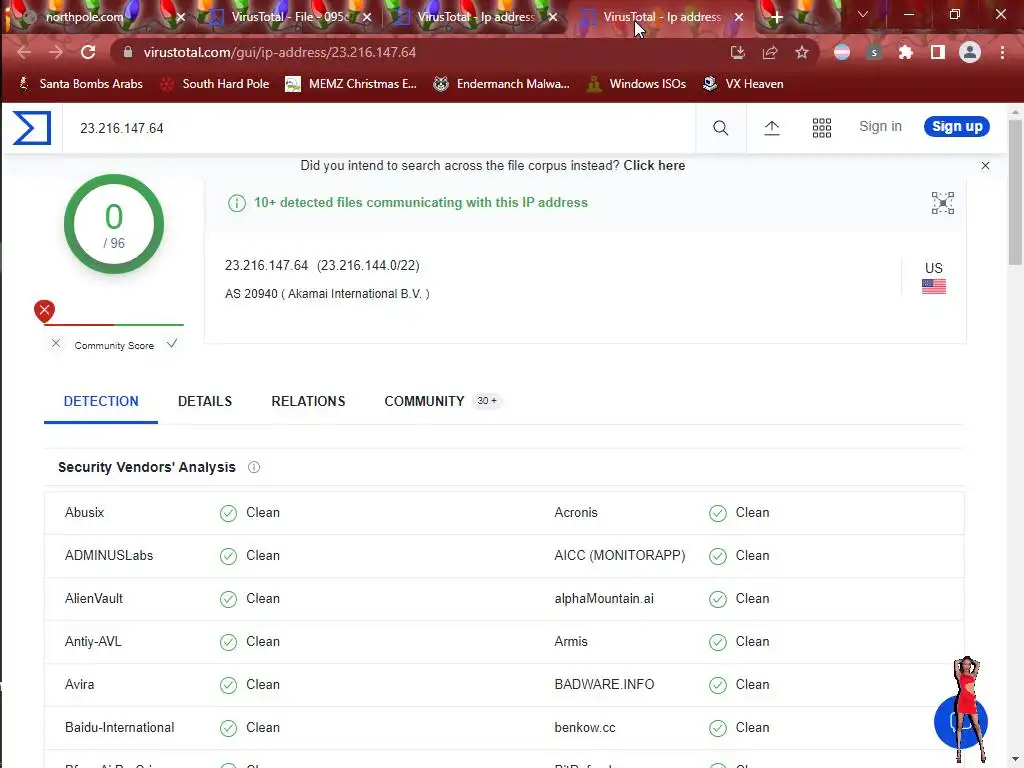Vote malicious with the X icon
Screen dimensions: 1024x768
[x=56, y=344]
